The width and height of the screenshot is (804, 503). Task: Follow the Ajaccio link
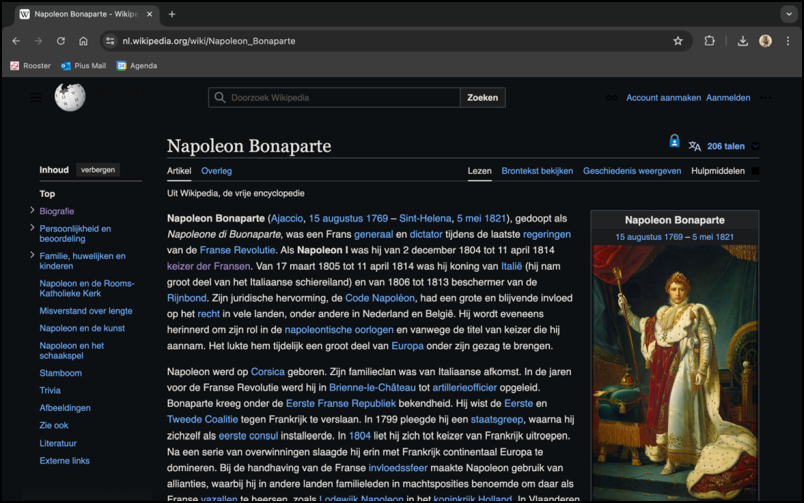(x=287, y=218)
